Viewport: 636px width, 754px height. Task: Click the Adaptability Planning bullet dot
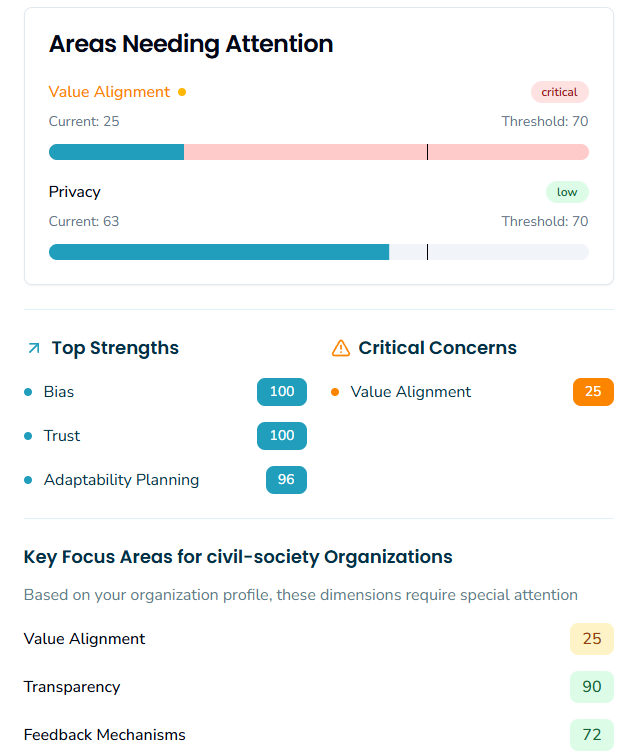click(x=29, y=480)
